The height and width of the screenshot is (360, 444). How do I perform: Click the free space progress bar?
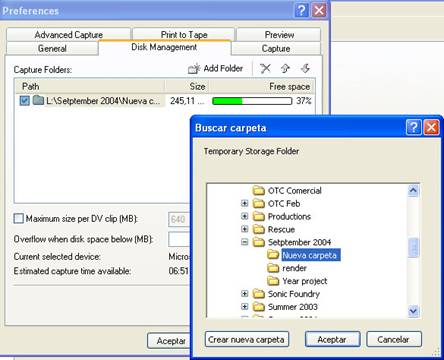tap(252, 101)
